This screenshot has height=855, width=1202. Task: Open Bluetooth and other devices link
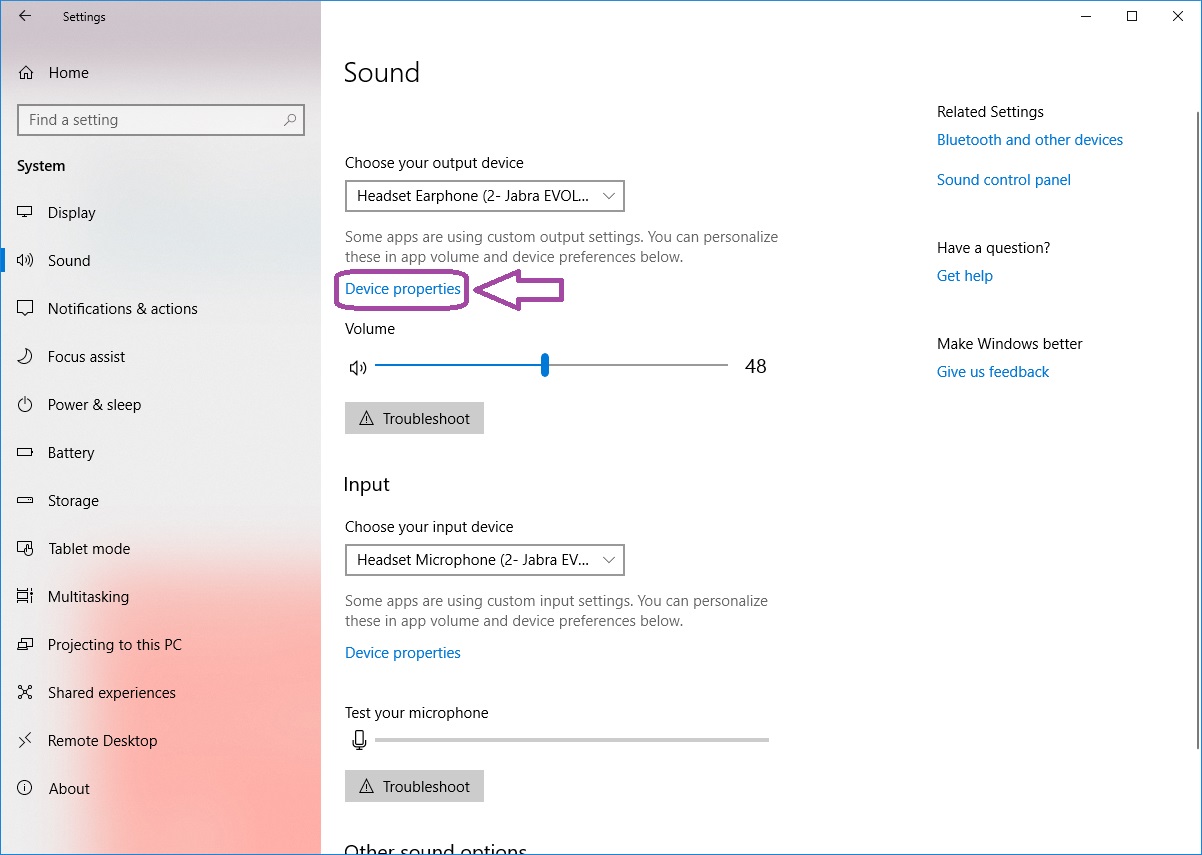1030,140
